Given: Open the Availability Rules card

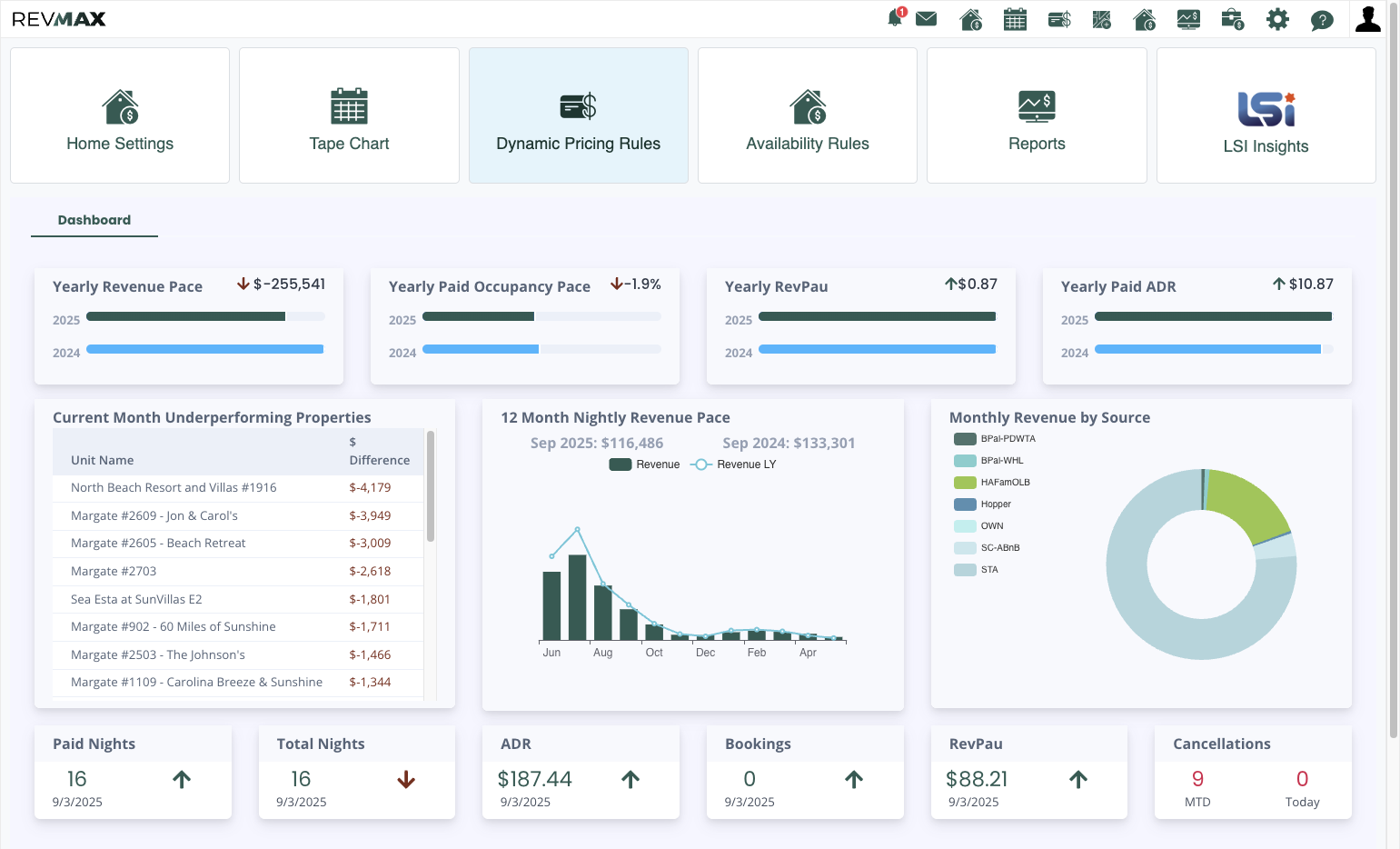Looking at the screenshot, I should 808,115.
